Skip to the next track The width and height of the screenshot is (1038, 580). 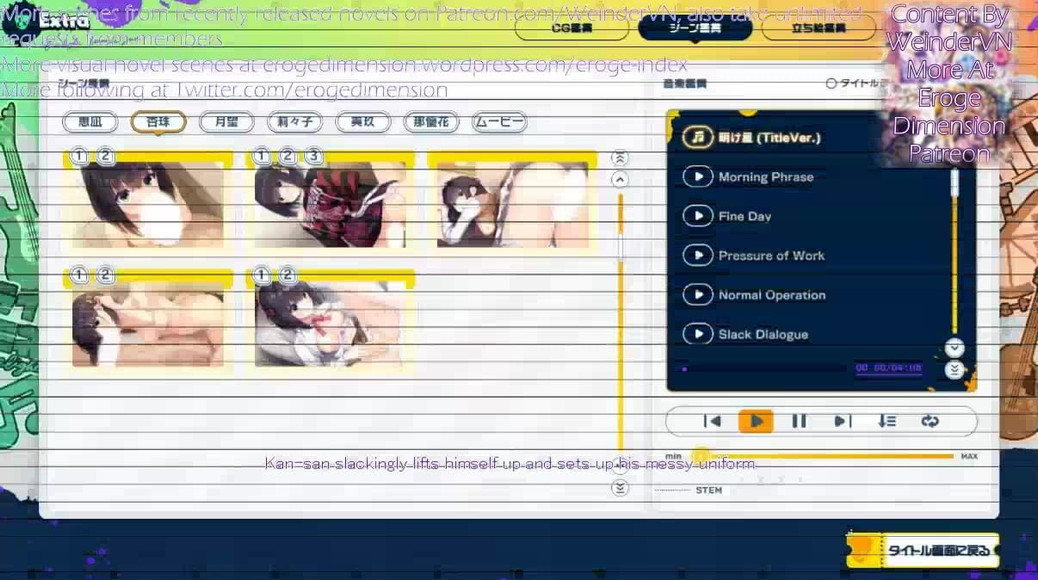pos(842,421)
